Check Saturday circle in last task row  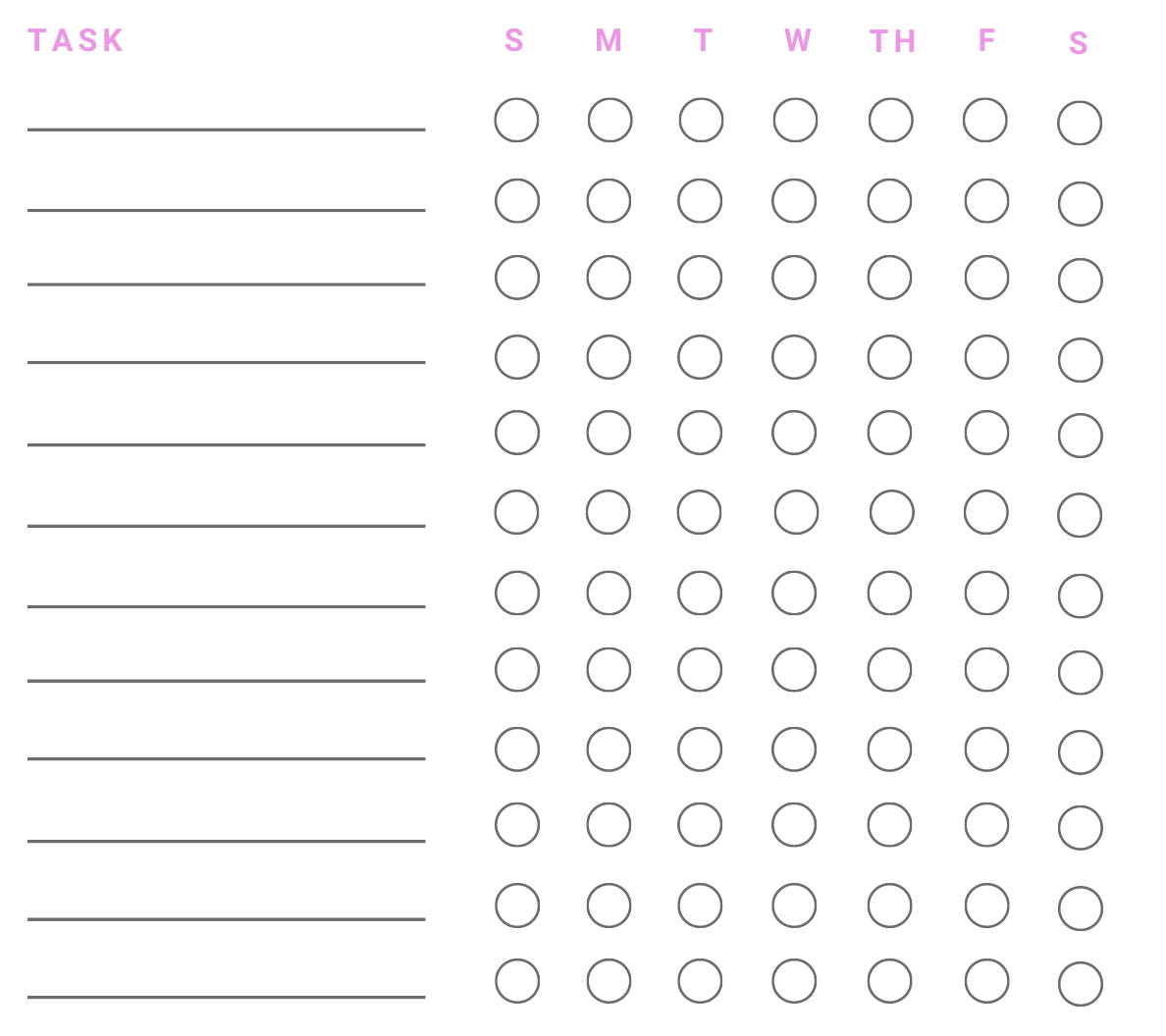[1081, 984]
